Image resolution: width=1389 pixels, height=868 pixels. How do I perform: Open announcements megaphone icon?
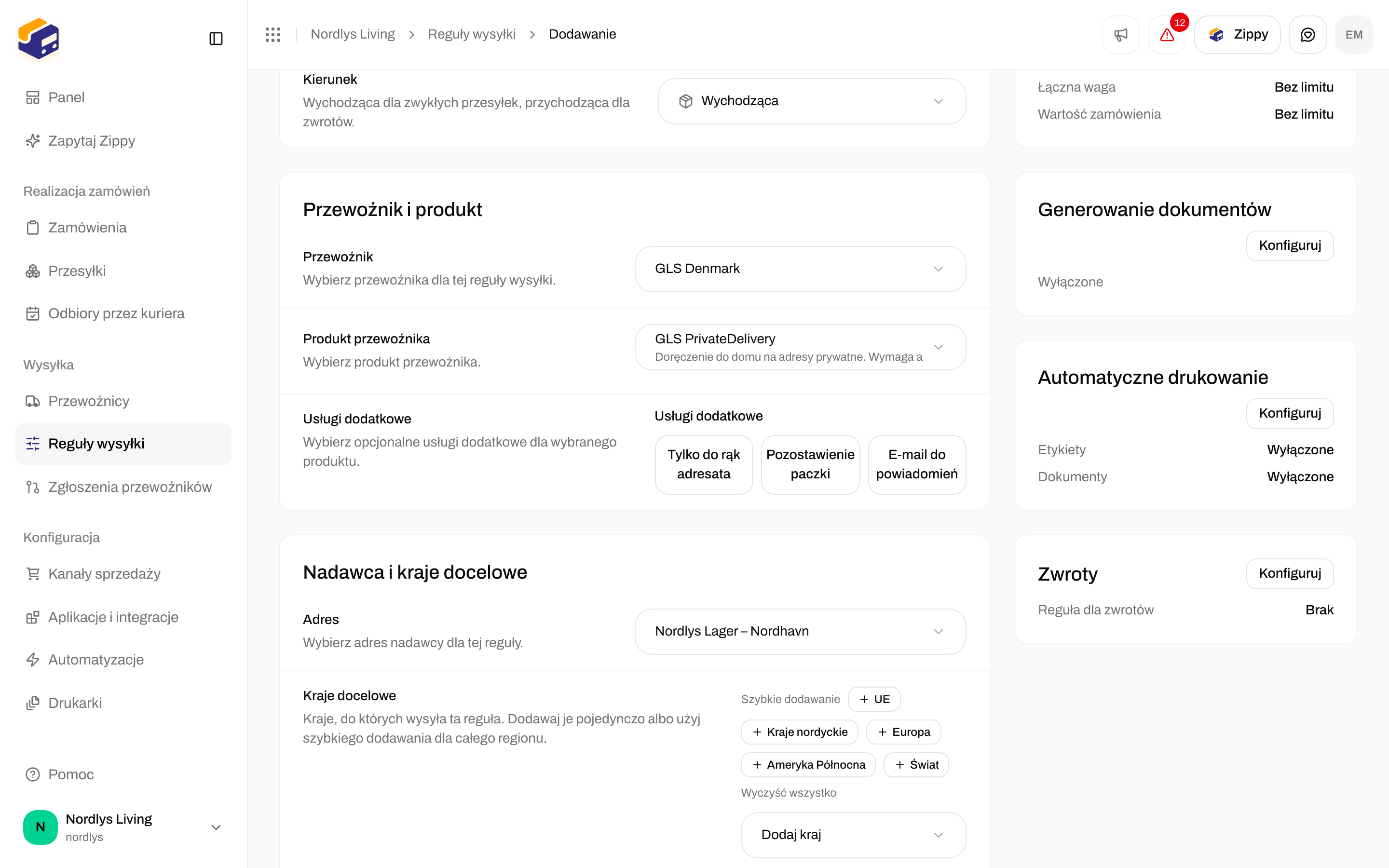click(x=1120, y=34)
